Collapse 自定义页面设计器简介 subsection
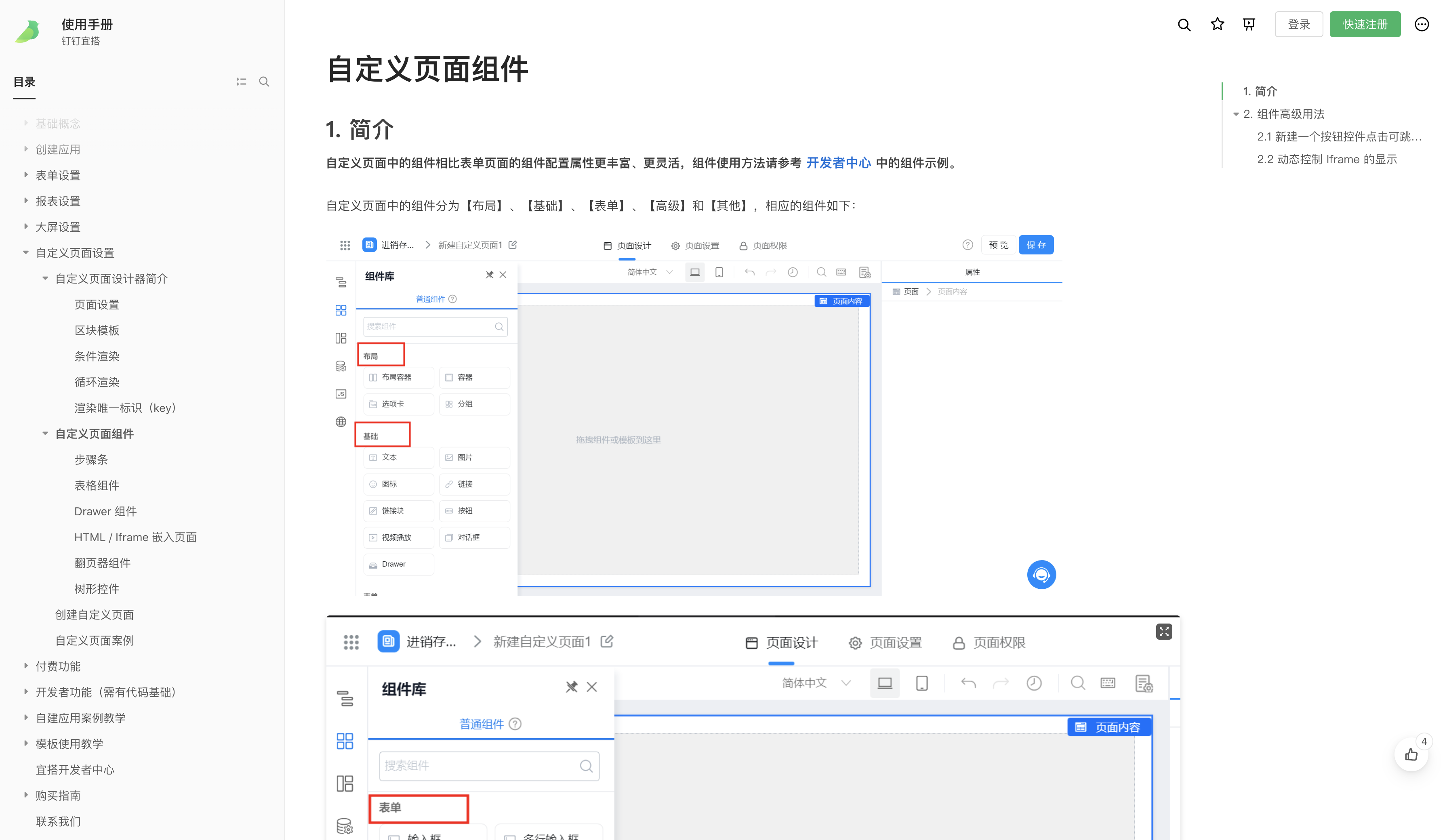This screenshot has height=840, width=1447. point(45,279)
